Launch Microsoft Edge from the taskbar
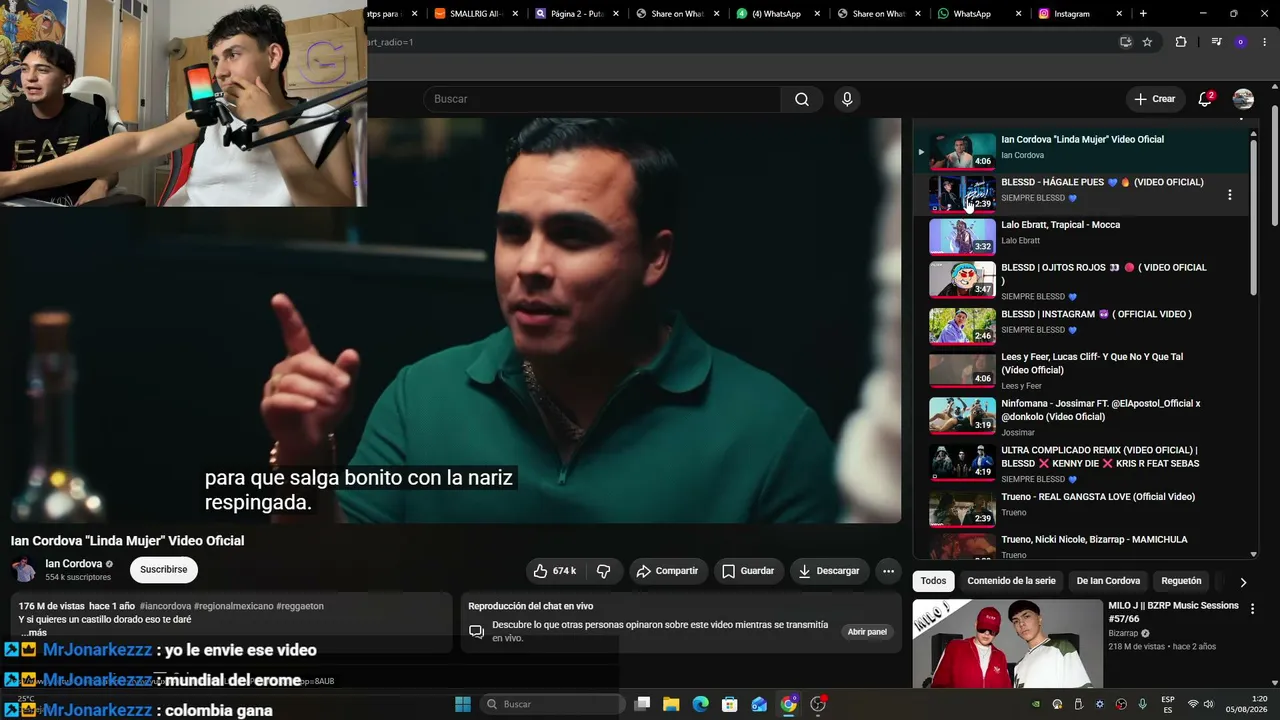 pyautogui.click(x=700, y=704)
